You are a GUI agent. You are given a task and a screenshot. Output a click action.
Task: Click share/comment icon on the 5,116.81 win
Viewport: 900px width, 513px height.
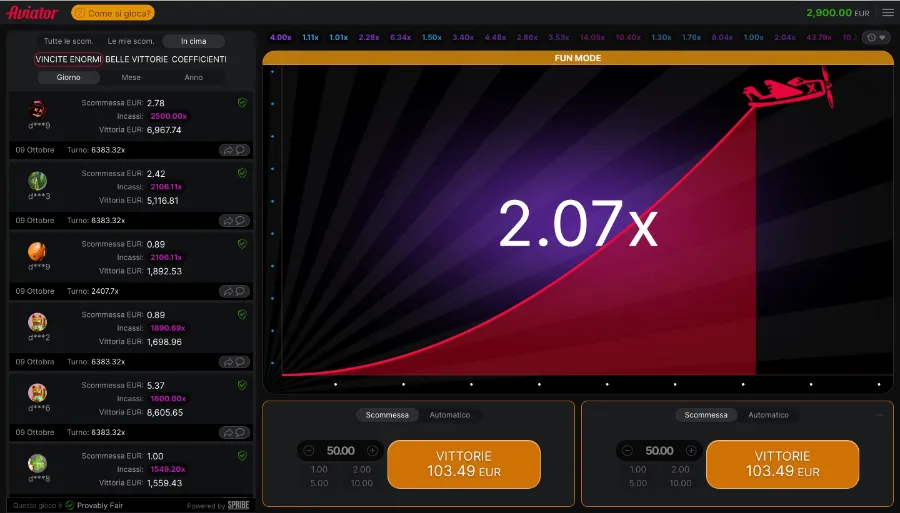tap(234, 220)
